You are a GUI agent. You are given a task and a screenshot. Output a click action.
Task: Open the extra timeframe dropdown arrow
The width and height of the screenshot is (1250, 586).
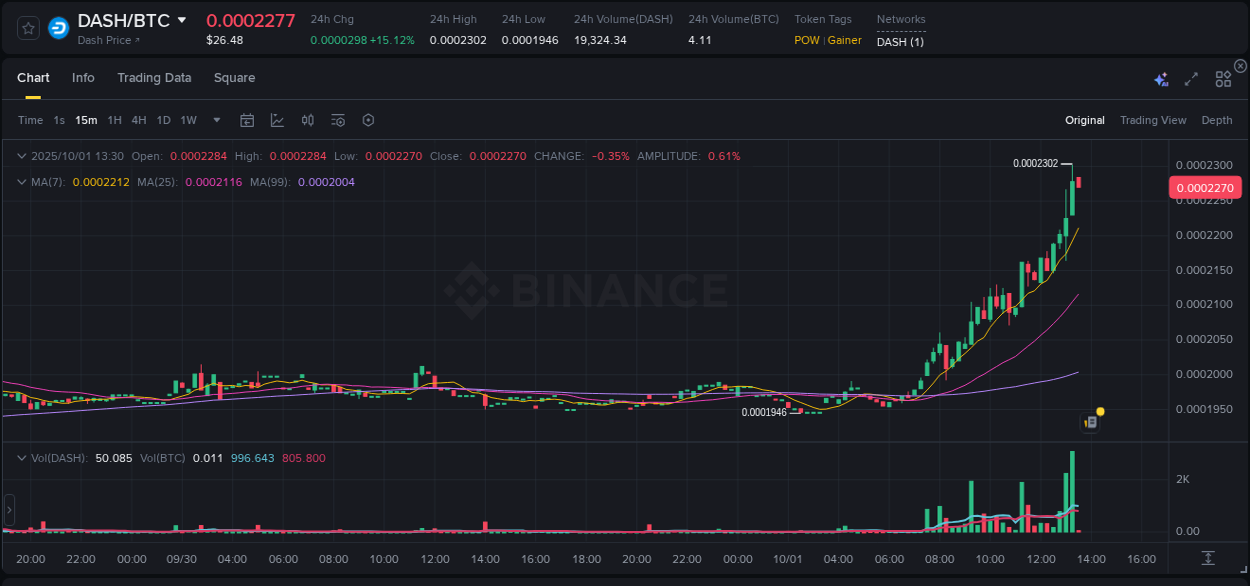pyautogui.click(x=216, y=120)
